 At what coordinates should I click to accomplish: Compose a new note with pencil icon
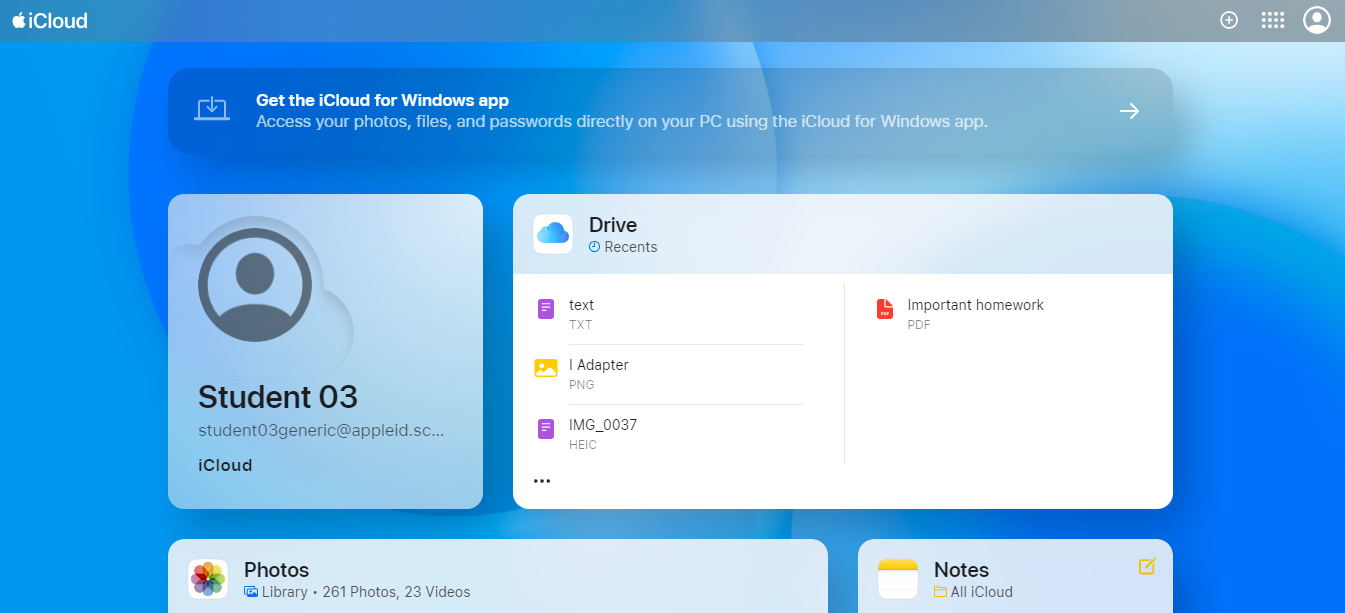click(x=1147, y=566)
